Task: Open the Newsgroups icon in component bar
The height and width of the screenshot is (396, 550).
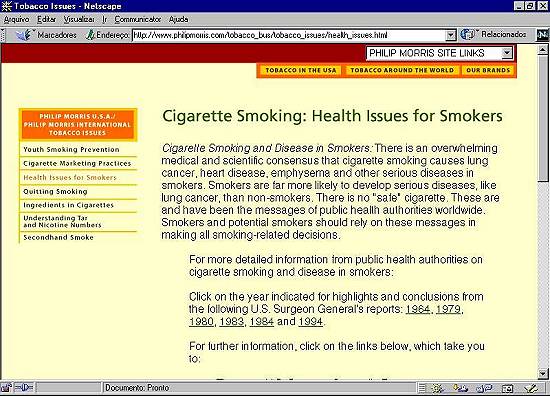Action: point(484,388)
